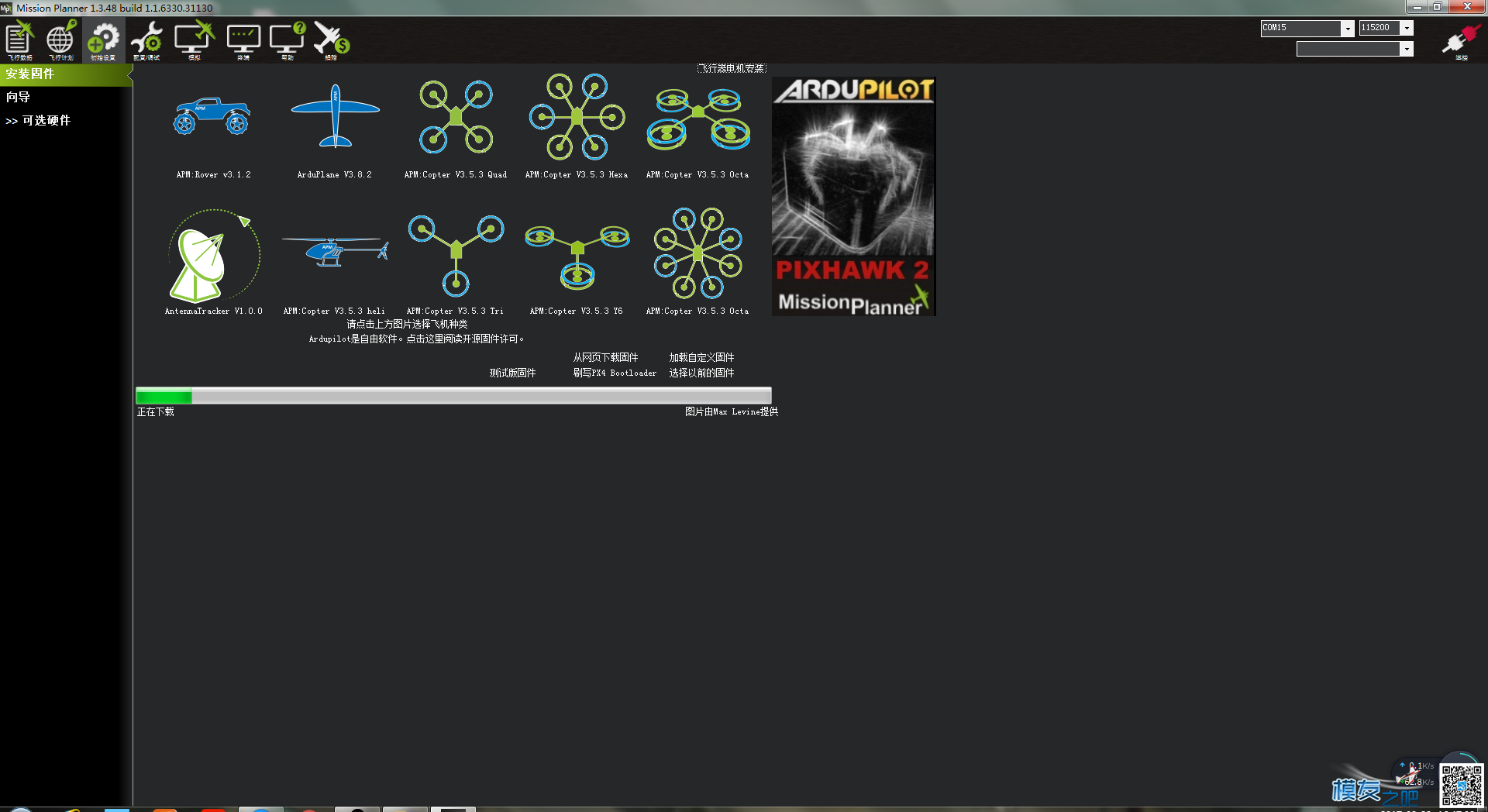Screen dimensions: 1488x812
Task: Choose the top-row Octa X8 coaxial icon
Action: pos(697,118)
